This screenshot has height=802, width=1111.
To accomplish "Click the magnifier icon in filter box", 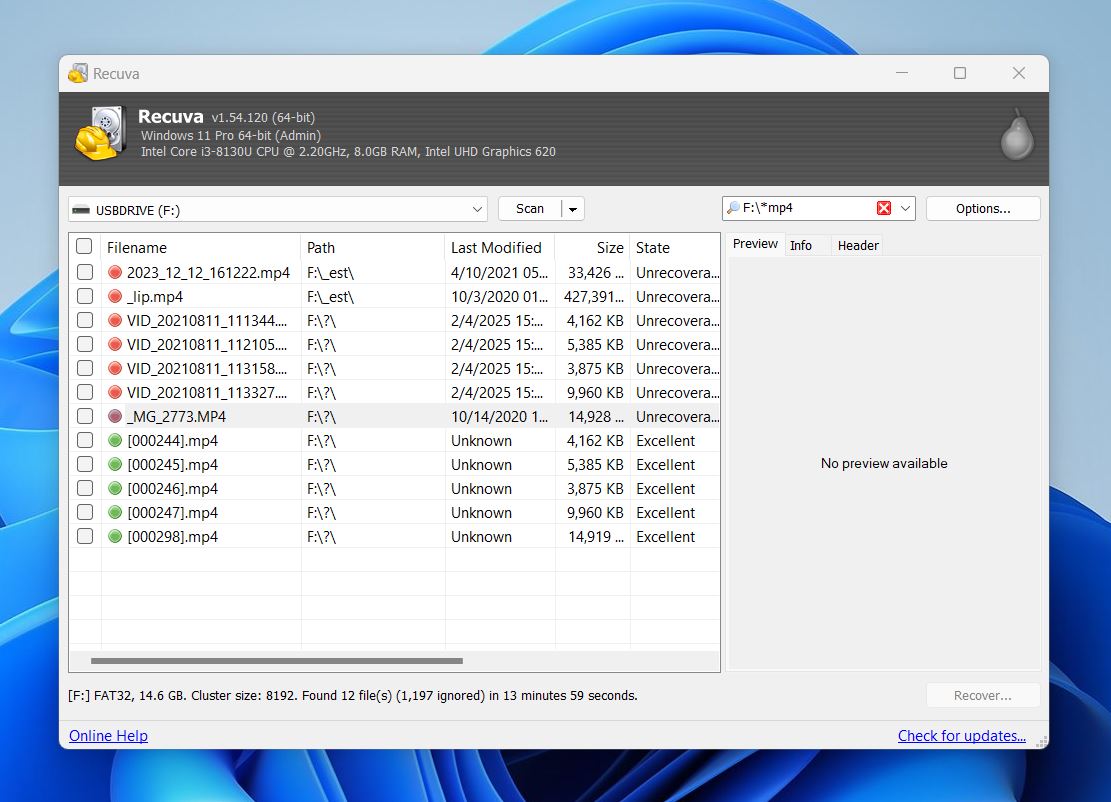I will point(733,208).
